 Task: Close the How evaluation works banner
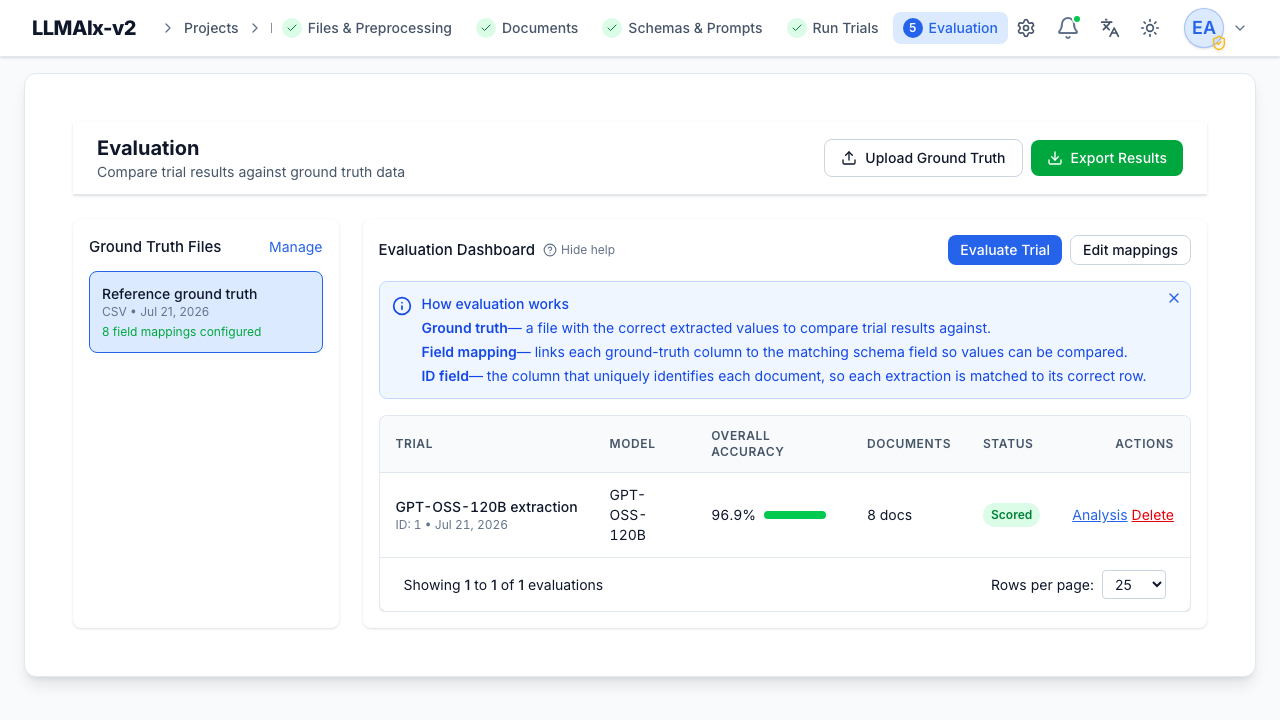pos(1174,298)
